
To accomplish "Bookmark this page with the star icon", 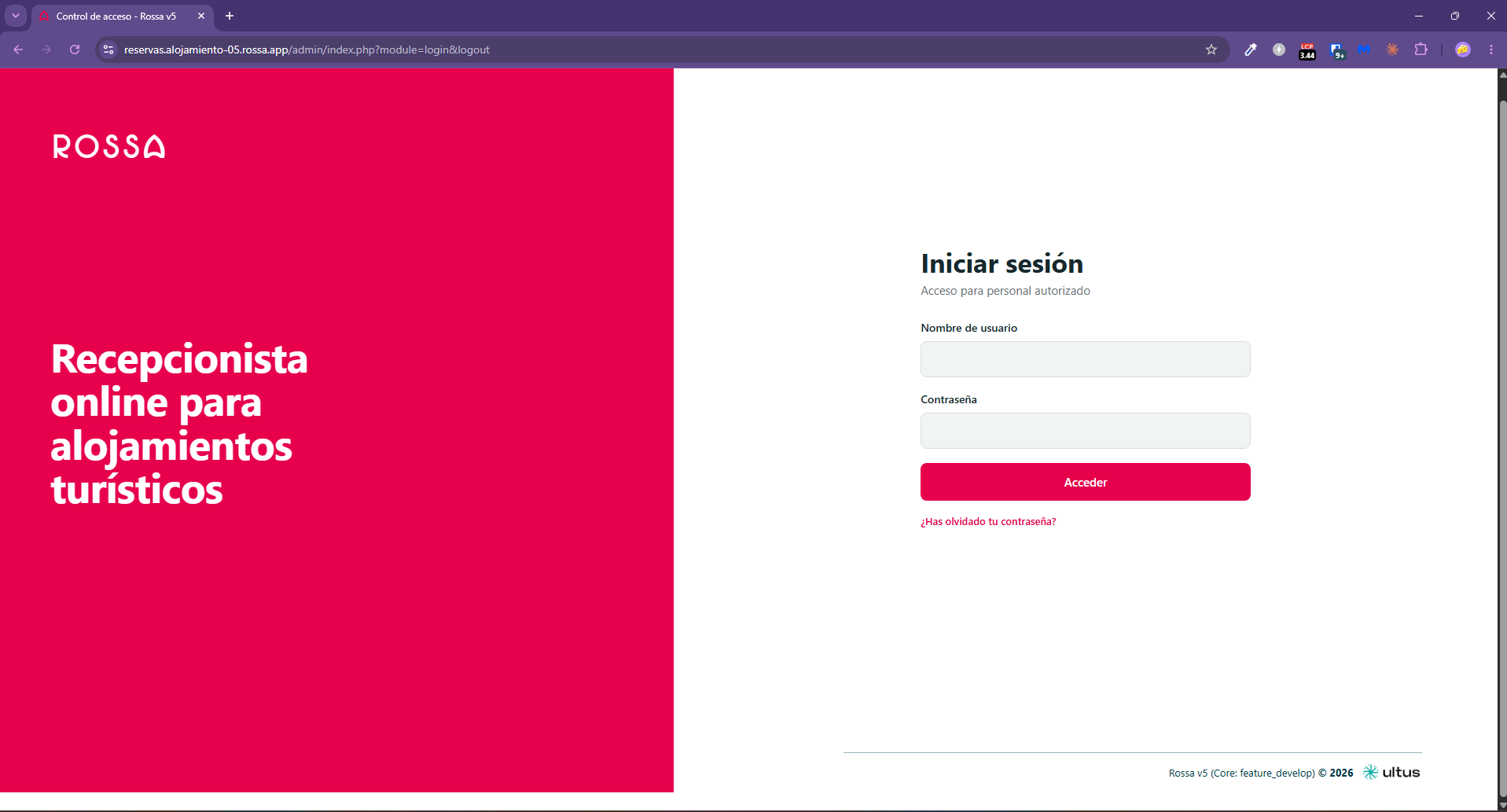I will 1211,50.
